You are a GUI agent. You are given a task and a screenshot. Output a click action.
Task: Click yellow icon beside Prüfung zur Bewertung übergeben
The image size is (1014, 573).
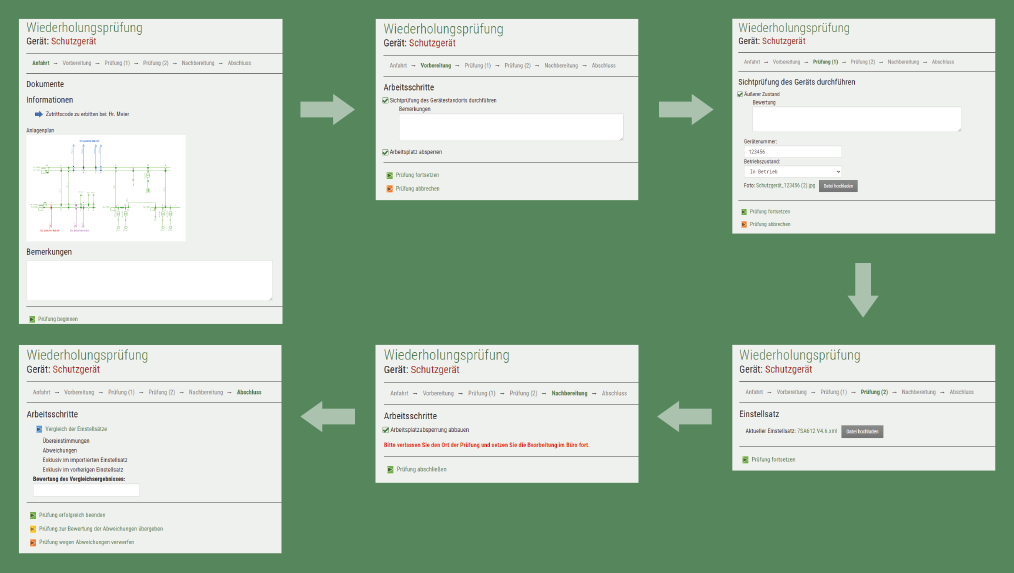tap(33, 528)
